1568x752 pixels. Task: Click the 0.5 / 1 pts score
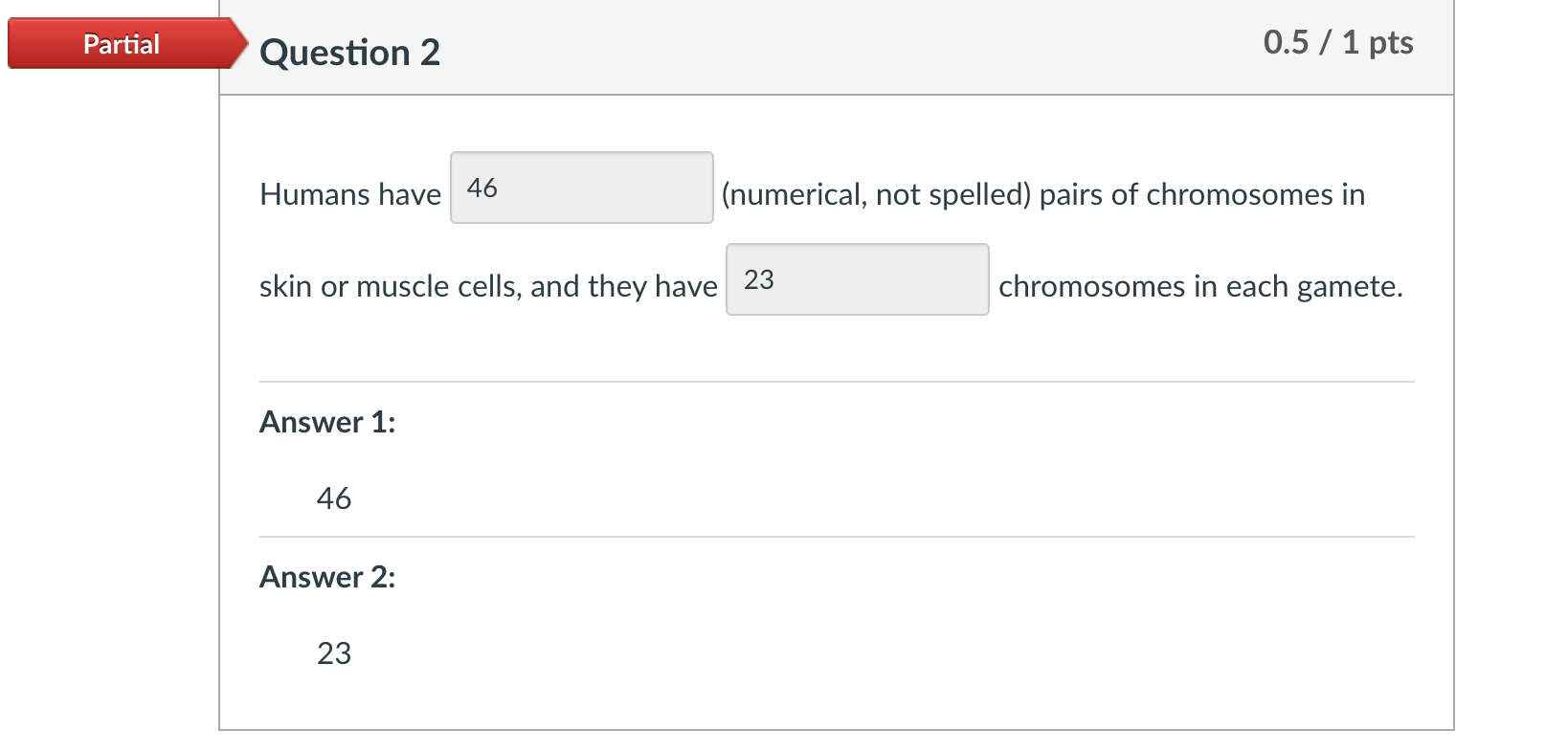(1337, 42)
